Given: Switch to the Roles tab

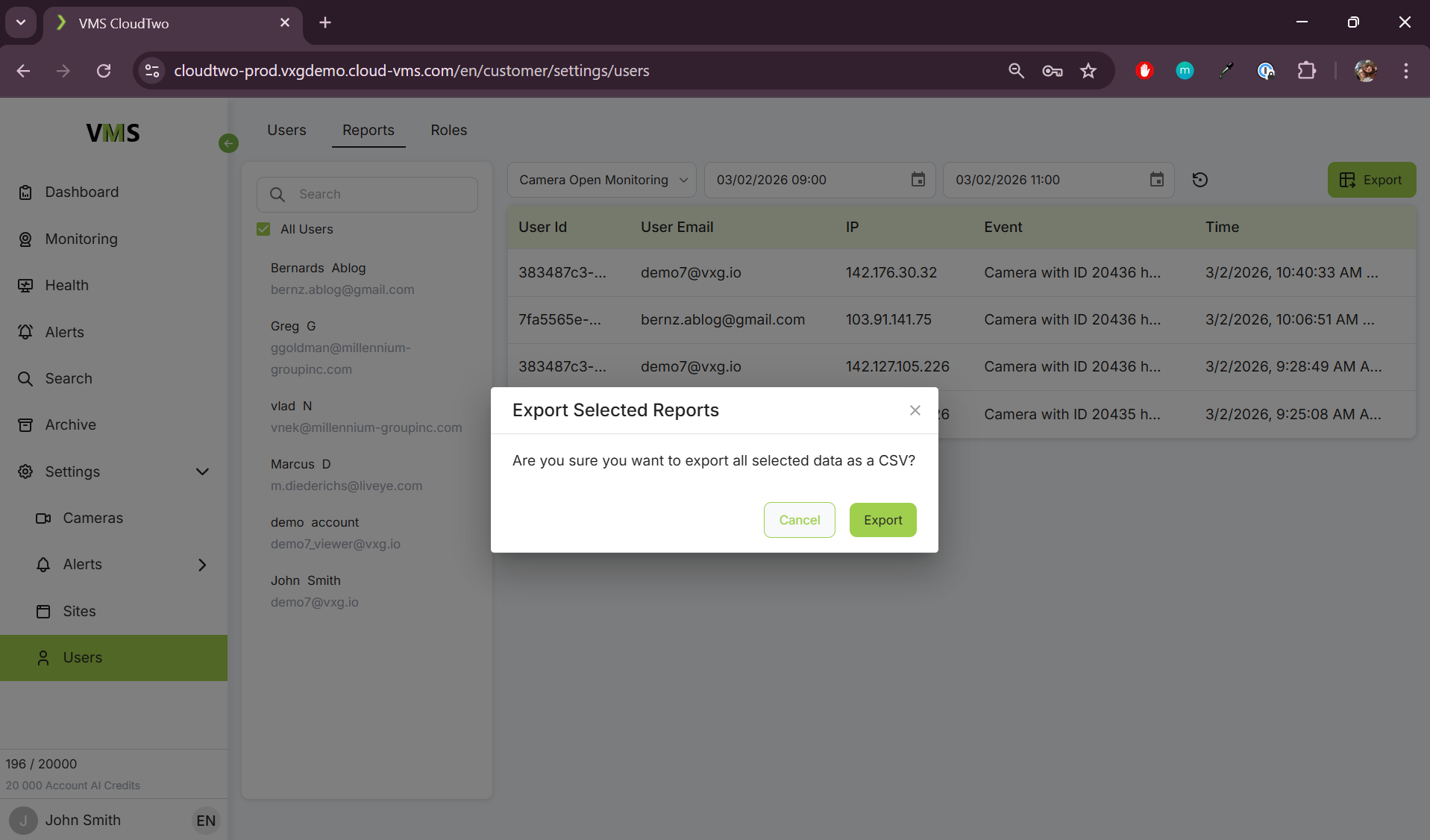Looking at the screenshot, I should 448,130.
